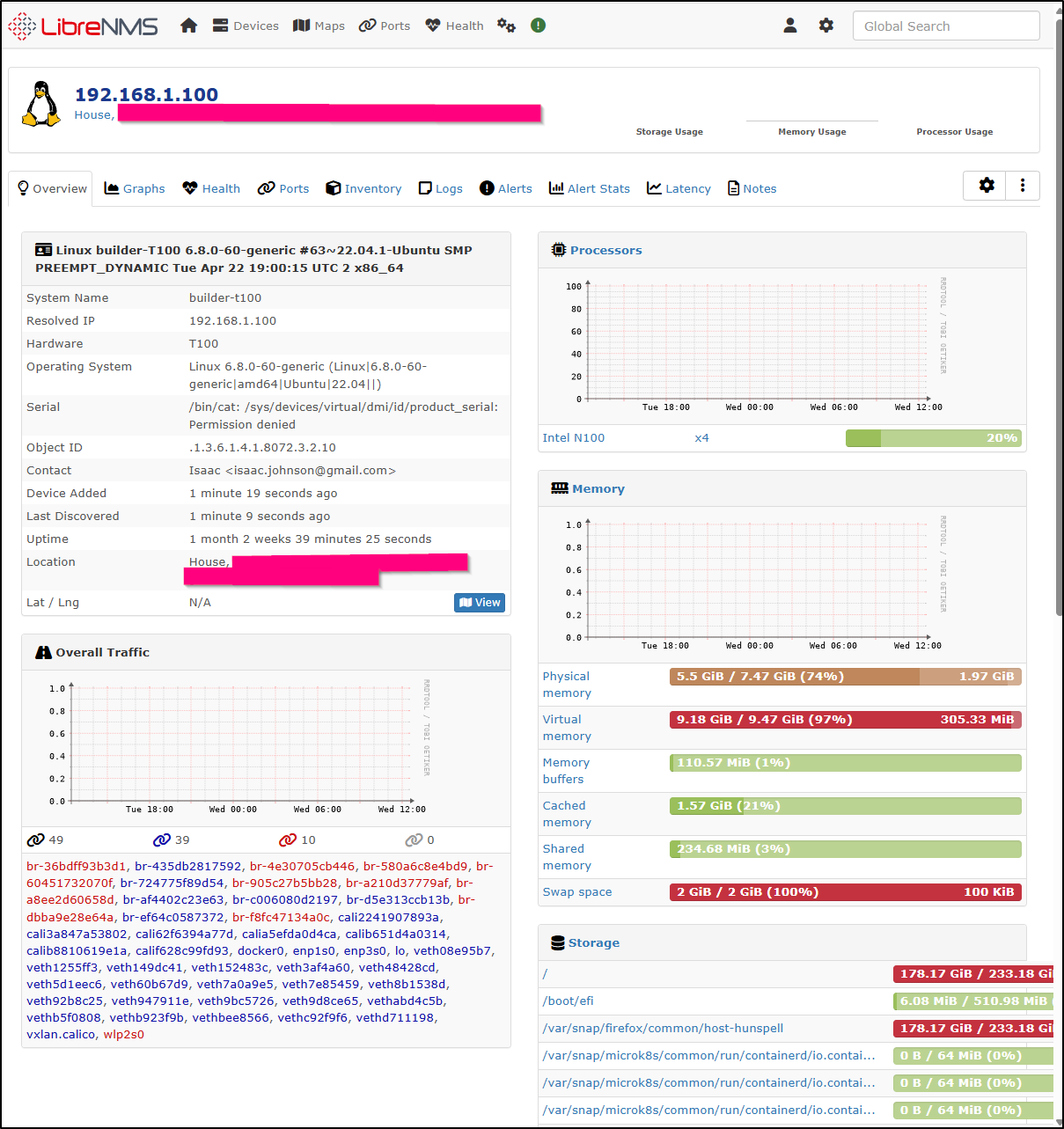1064x1129 pixels.
Task: Open the Logs tab
Action: (441, 188)
